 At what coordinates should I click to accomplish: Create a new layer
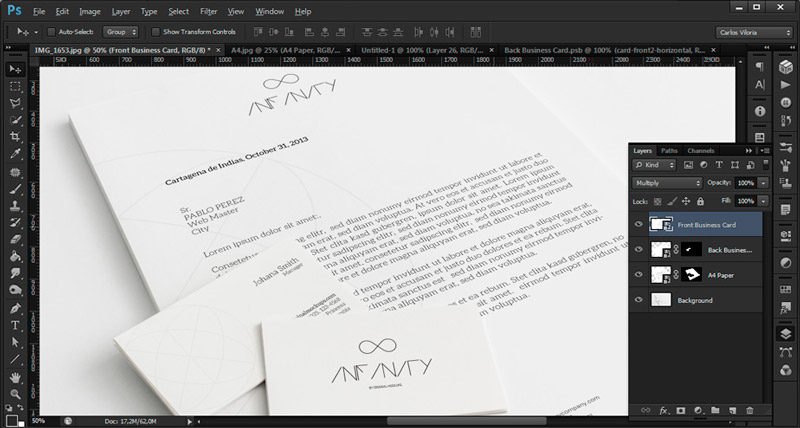(733, 410)
